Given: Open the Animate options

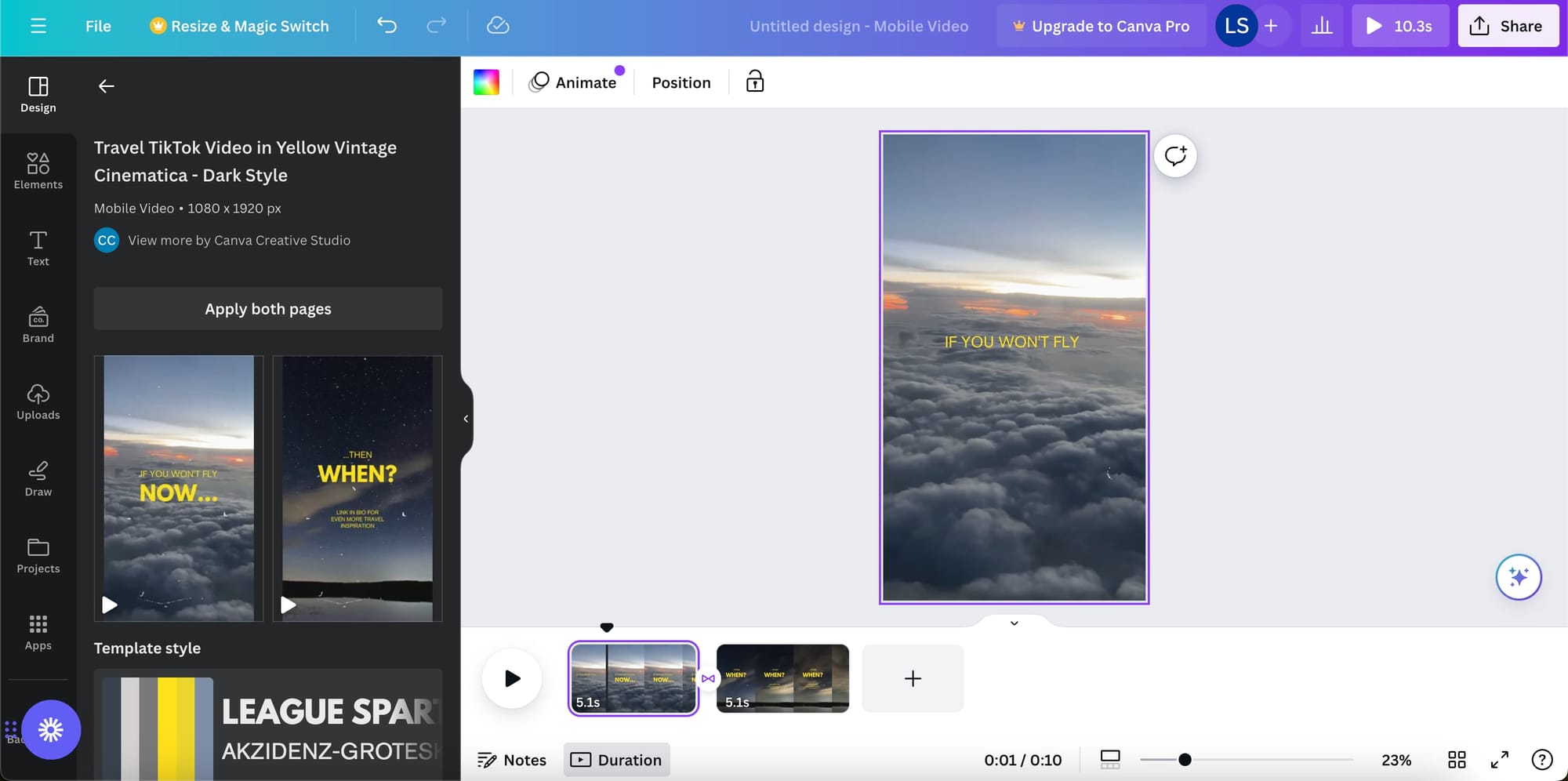Looking at the screenshot, I should click(x=573, y=82).
